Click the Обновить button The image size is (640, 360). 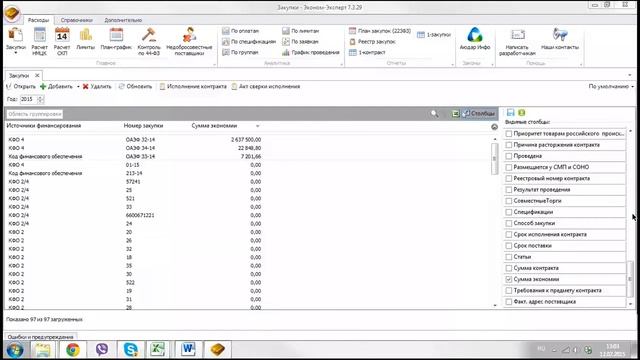[136, 87]
